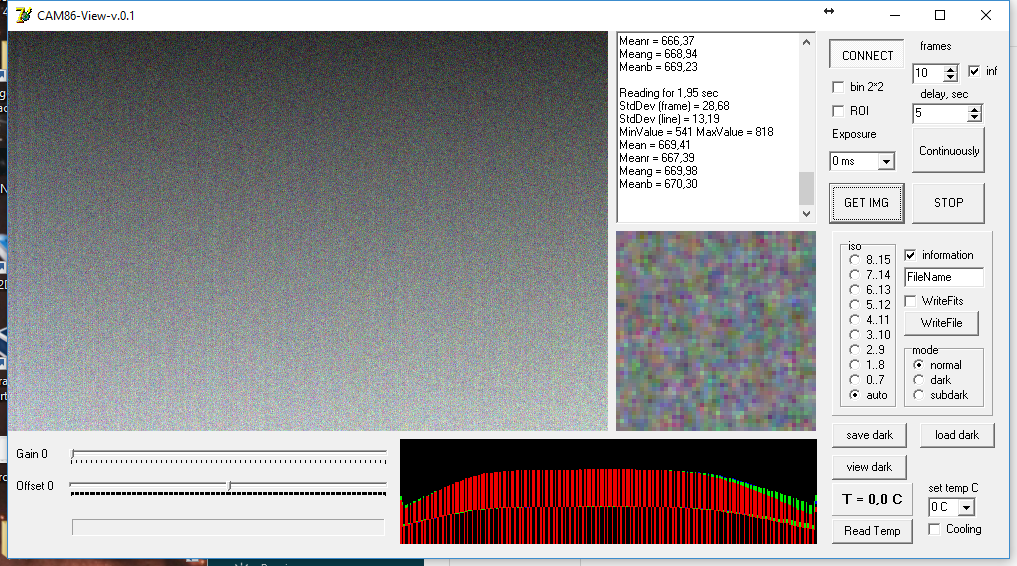Decrease delay sec with down arrow

[974, 117]
